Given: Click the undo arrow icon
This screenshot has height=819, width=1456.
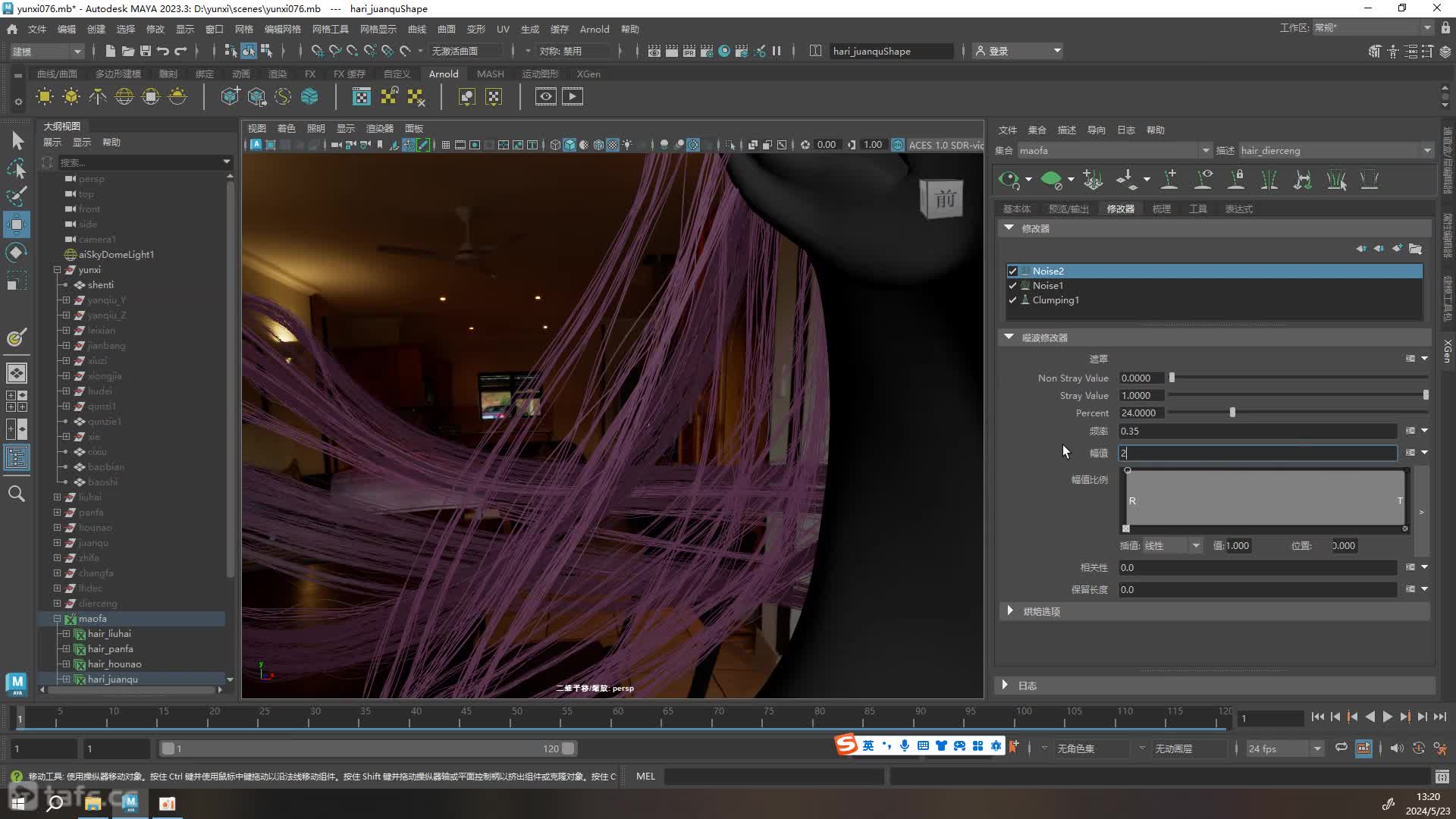Looking at the screenshot, I should [x=162, y=51].
